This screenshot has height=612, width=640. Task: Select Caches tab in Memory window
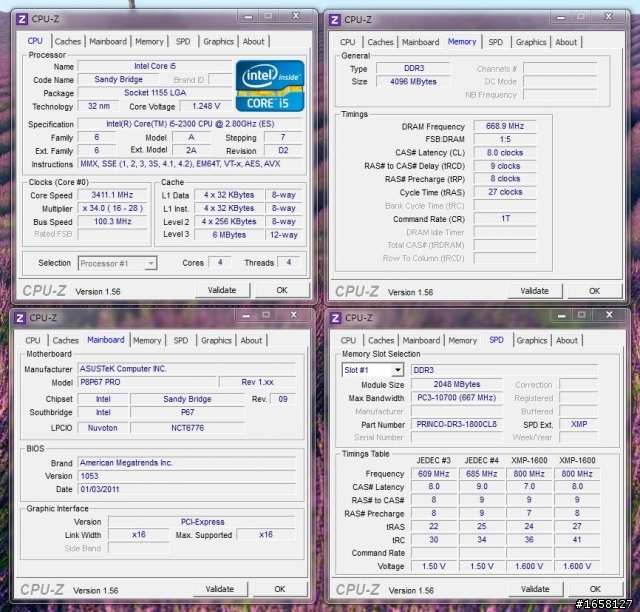(380, 42)
